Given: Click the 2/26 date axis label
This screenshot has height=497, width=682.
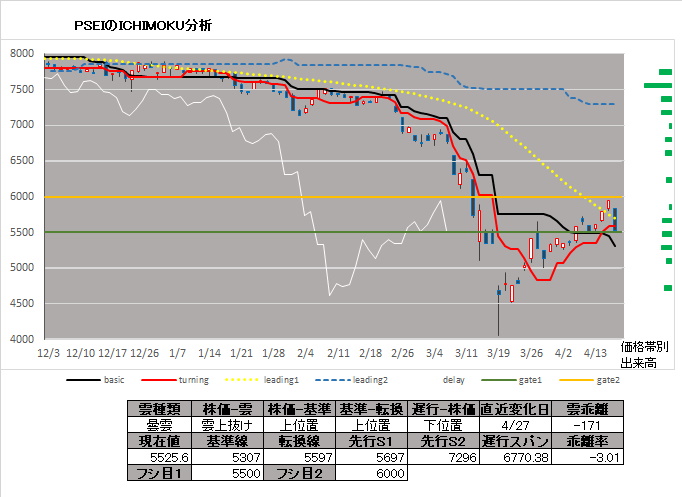Looking at the screenshot, I should tap(402, 353).
